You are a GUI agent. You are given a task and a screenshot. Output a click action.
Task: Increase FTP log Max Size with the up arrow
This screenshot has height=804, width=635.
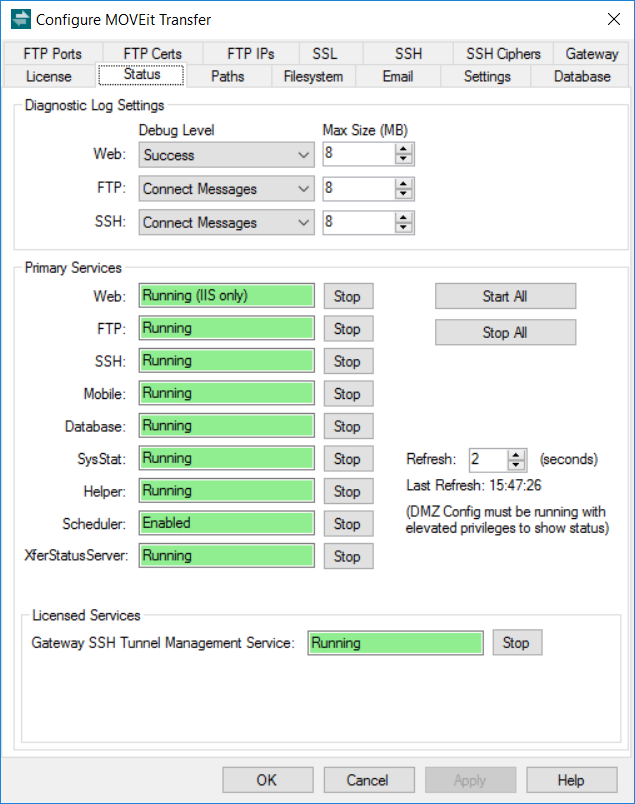[404, 184]
